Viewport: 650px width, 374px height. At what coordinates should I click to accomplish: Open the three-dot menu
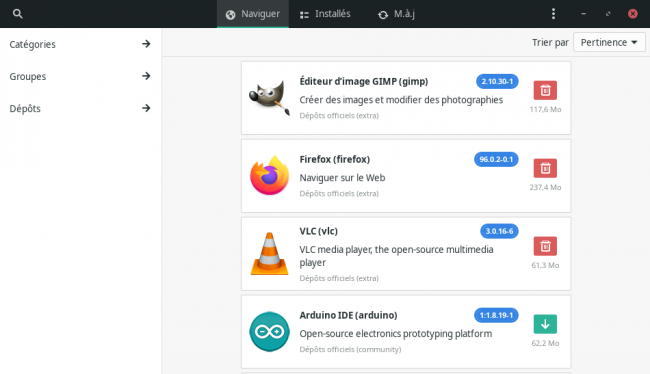click(553, 14)
